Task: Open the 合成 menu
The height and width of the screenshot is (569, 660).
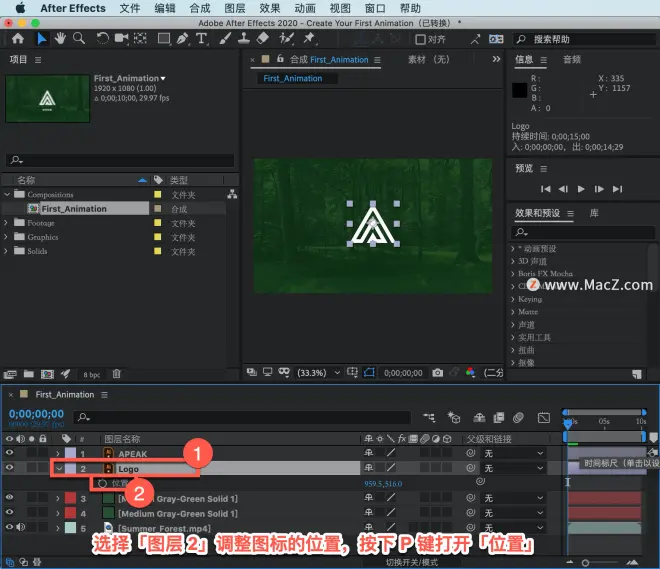Action: (x=200, y=8)
